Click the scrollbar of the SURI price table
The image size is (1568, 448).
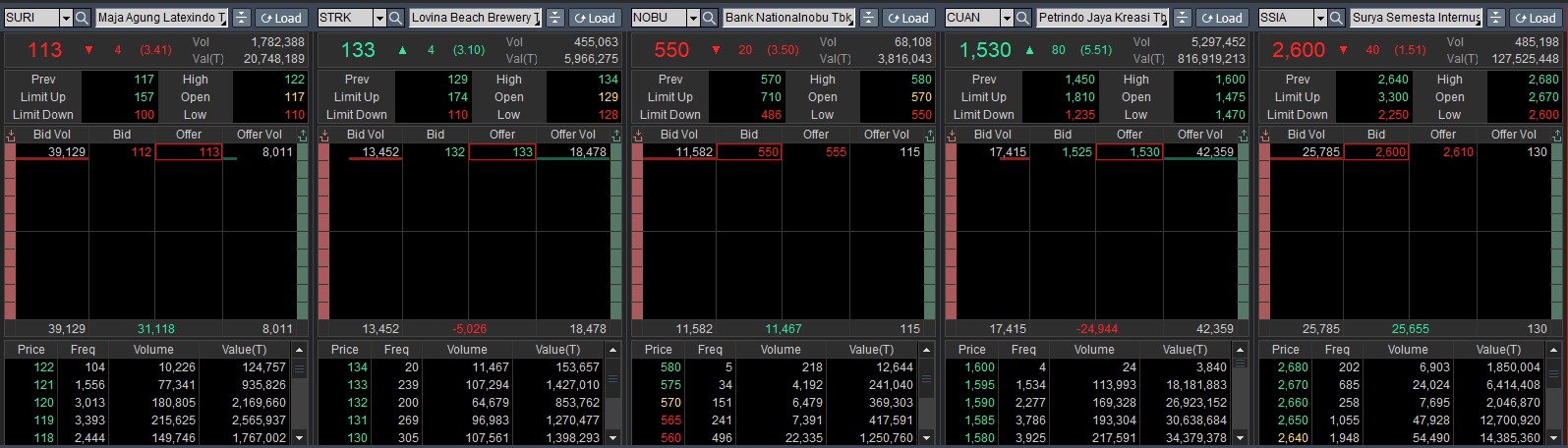pyautogui.click(x=301, y=394)
